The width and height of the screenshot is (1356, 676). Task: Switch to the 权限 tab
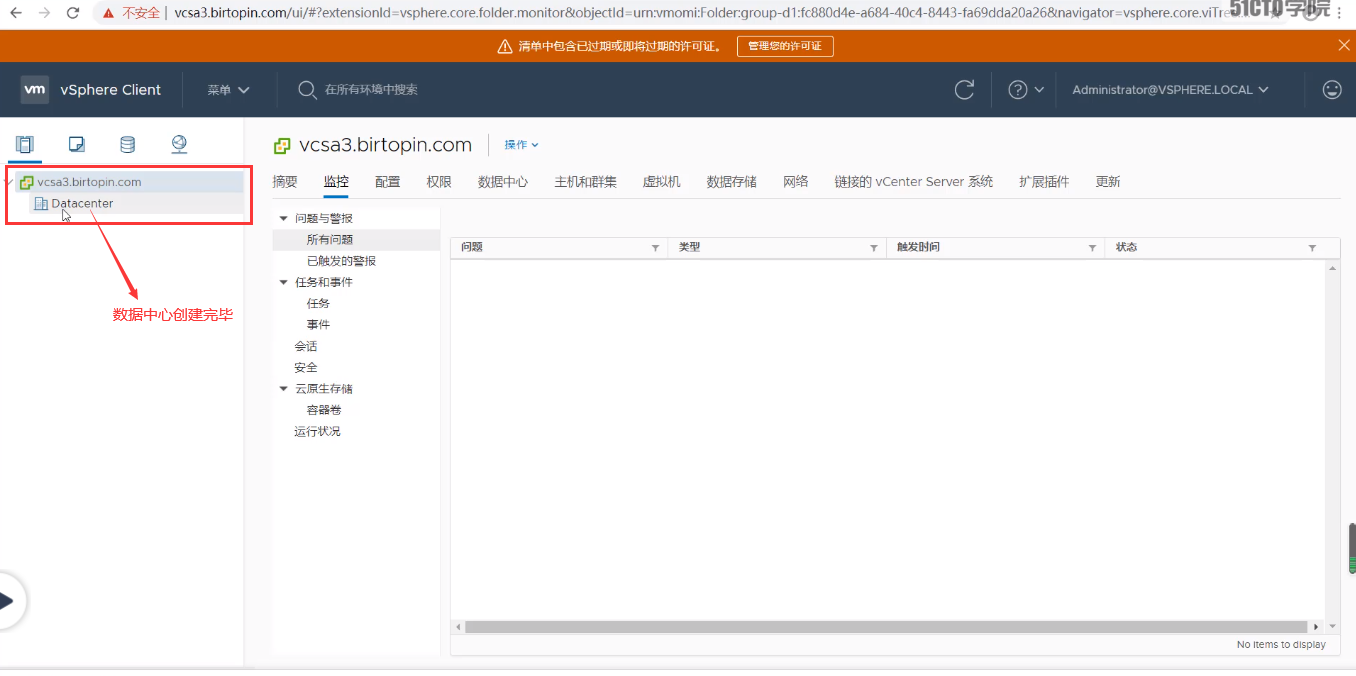pos(439,182)
